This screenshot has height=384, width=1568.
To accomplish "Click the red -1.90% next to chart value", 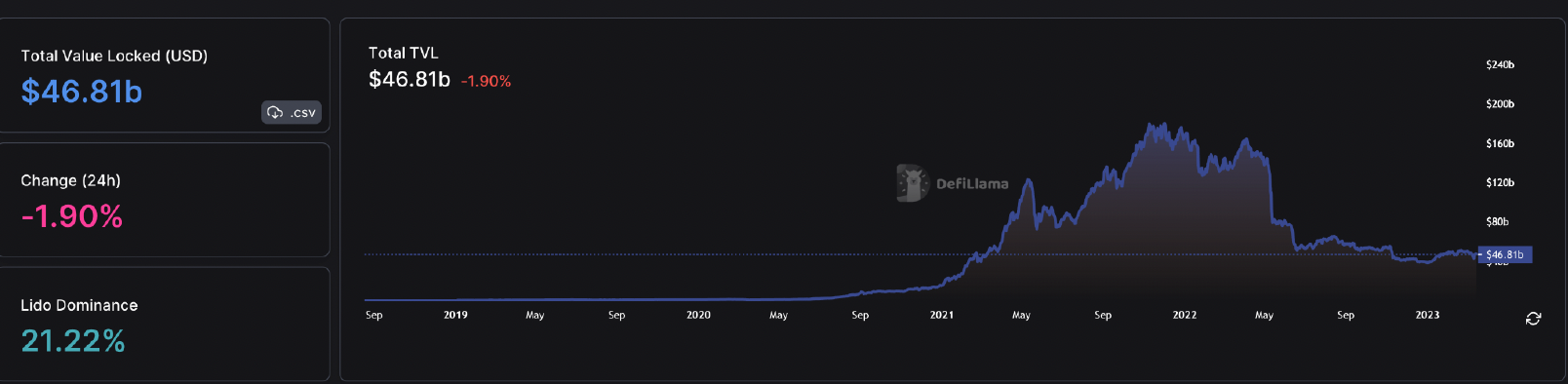I will click(x=486, y=81).
